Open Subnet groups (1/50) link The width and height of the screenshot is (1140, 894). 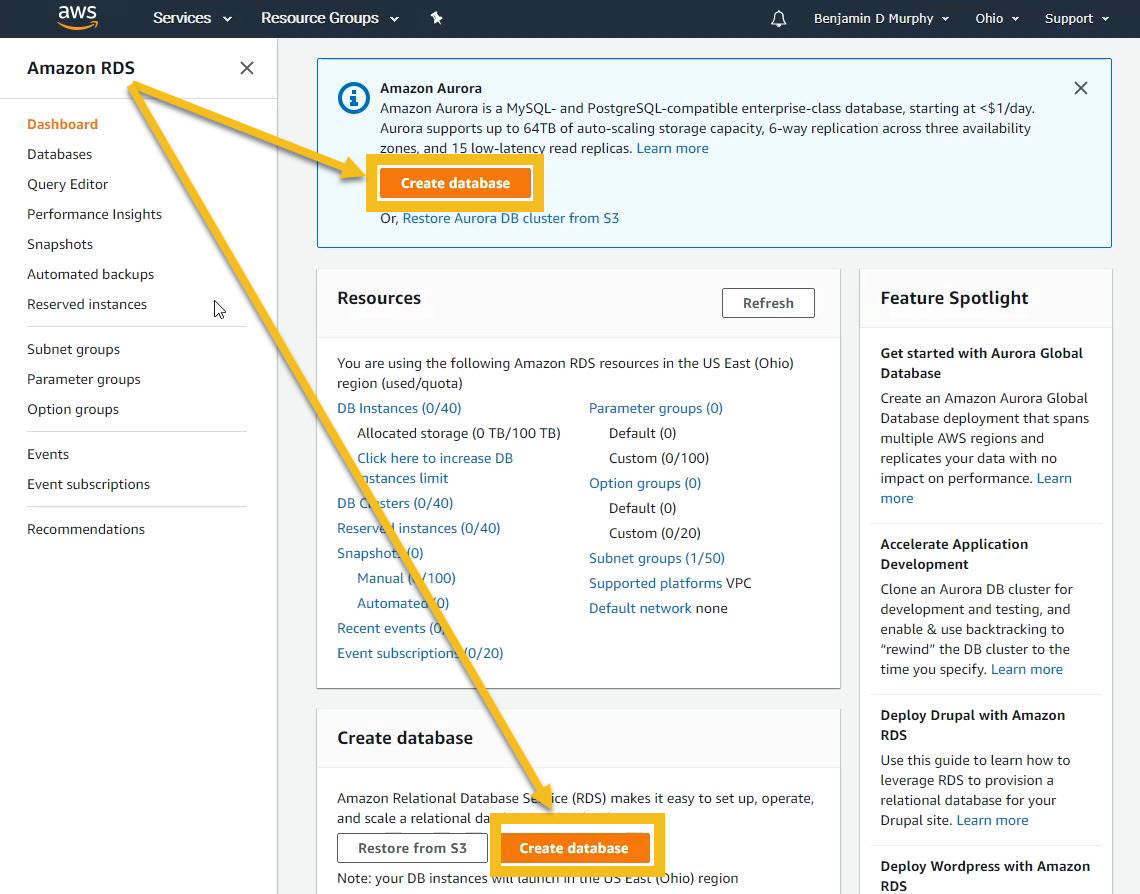657,558
